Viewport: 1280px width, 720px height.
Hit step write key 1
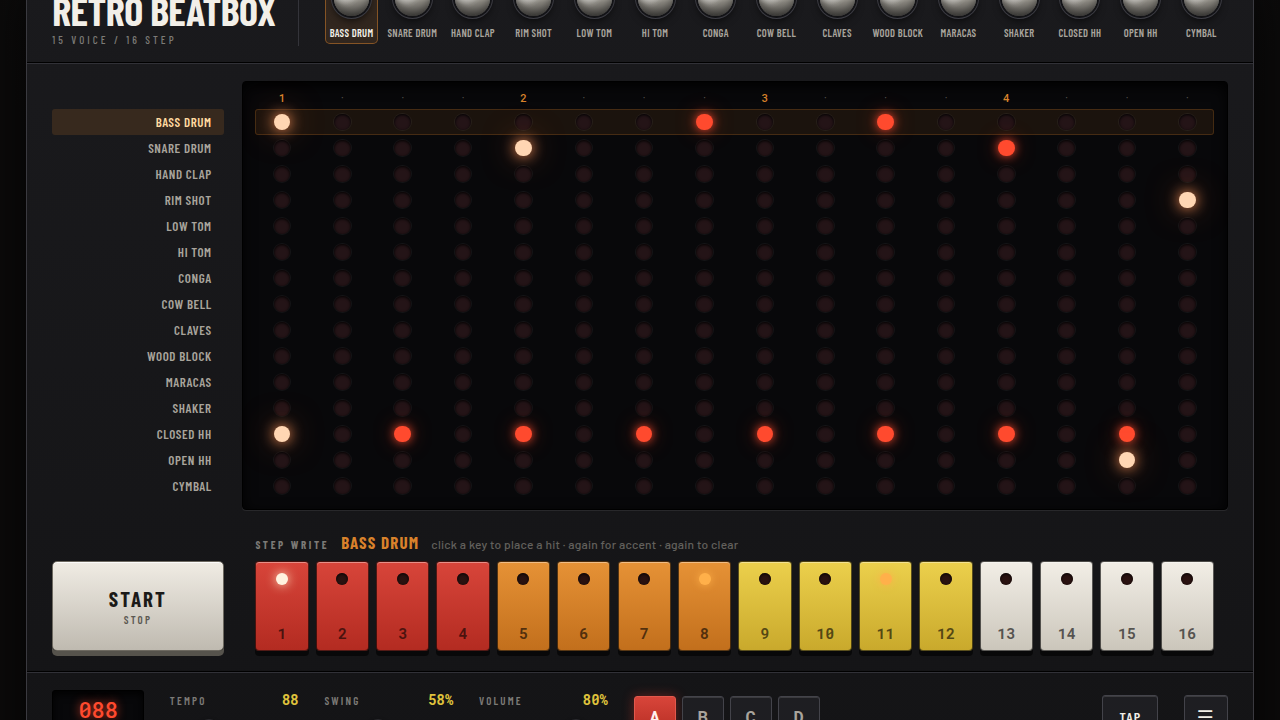(x=282, y=606)
